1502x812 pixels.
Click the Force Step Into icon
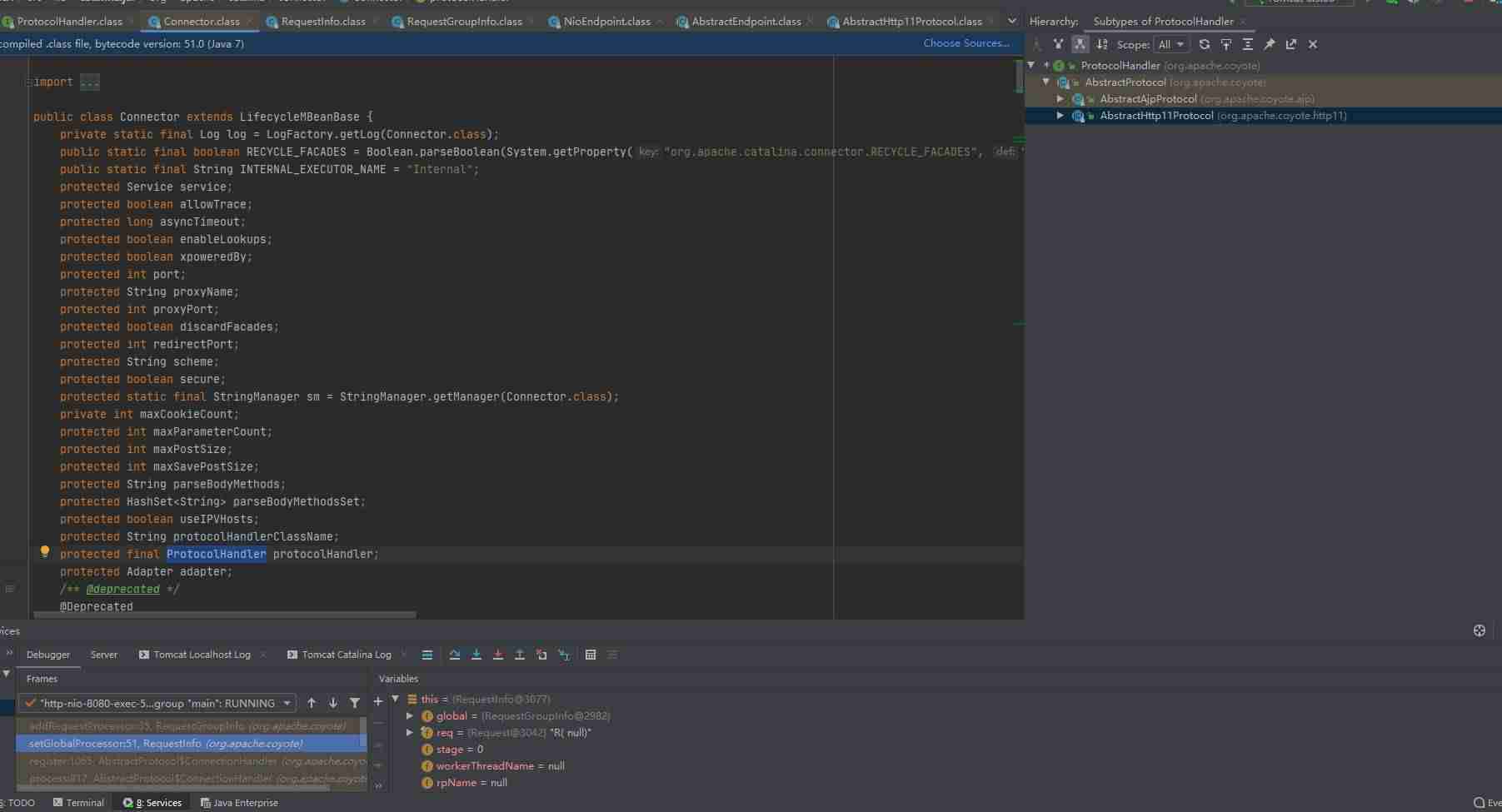(x=498, y=655)
